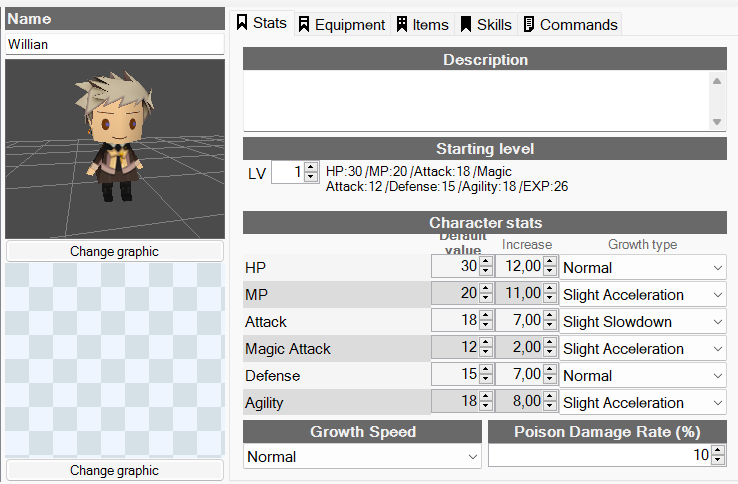Increase the starting level with spinner
The image size is (738, 484).
point(311,167)
